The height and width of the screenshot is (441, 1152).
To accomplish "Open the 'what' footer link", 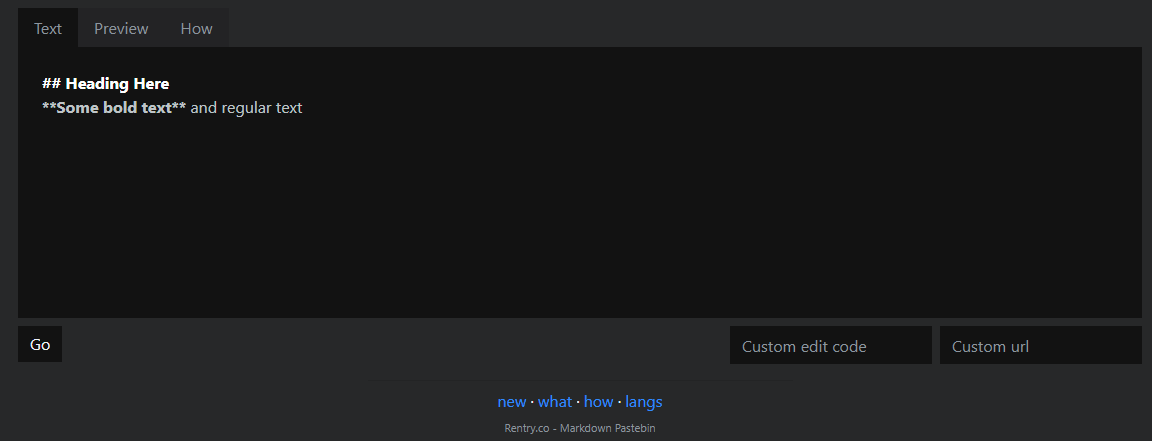I will pyautogui.click(x=555, y=402).
